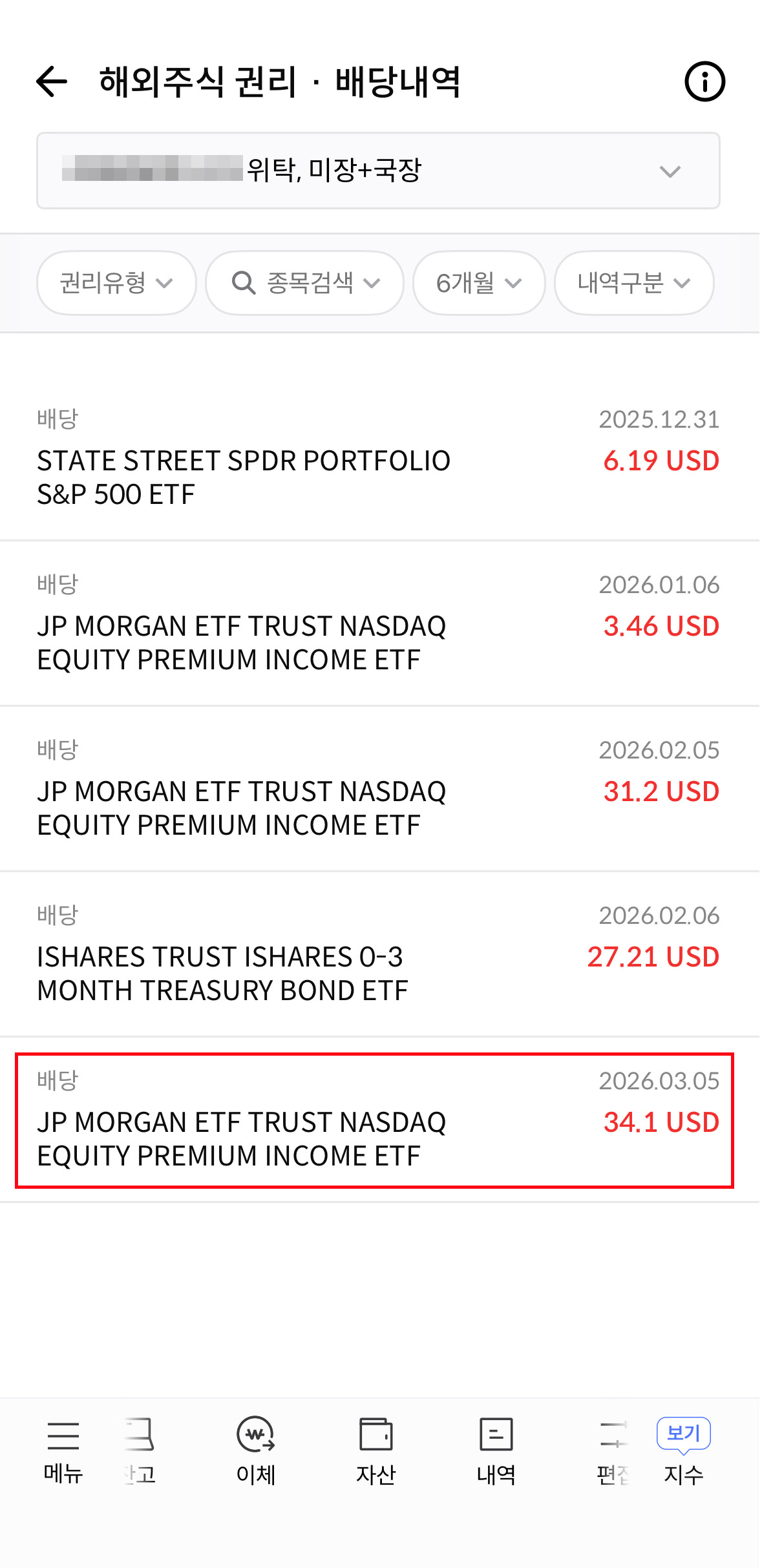Screen dimensions: 762x1568
Task: Open the info circle icon
Action: [x=704, y=81]
